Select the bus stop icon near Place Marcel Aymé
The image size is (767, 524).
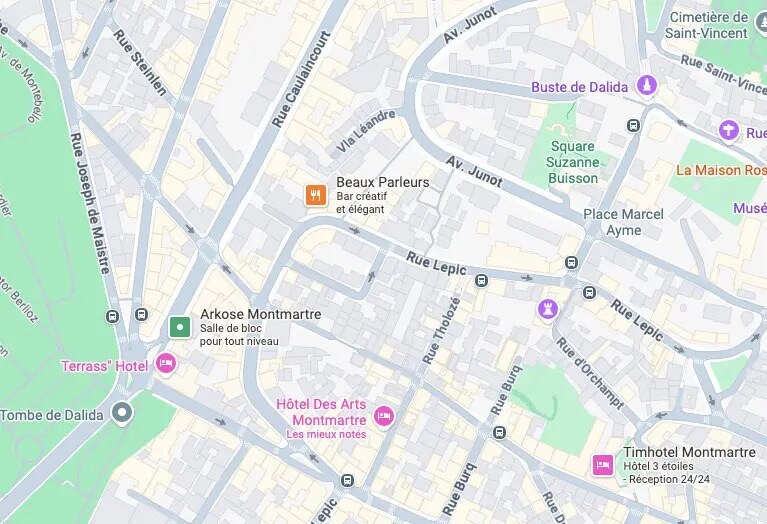pos(571,263)
